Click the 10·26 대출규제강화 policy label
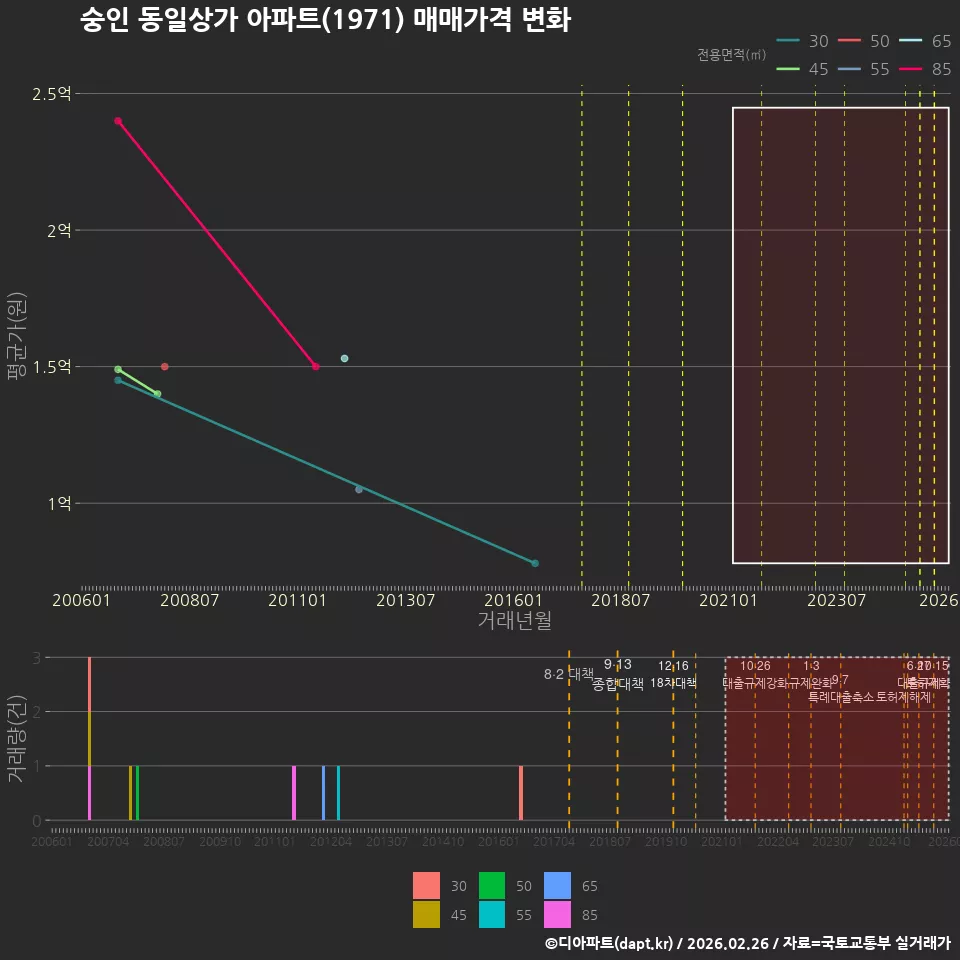 coord(755,674)
